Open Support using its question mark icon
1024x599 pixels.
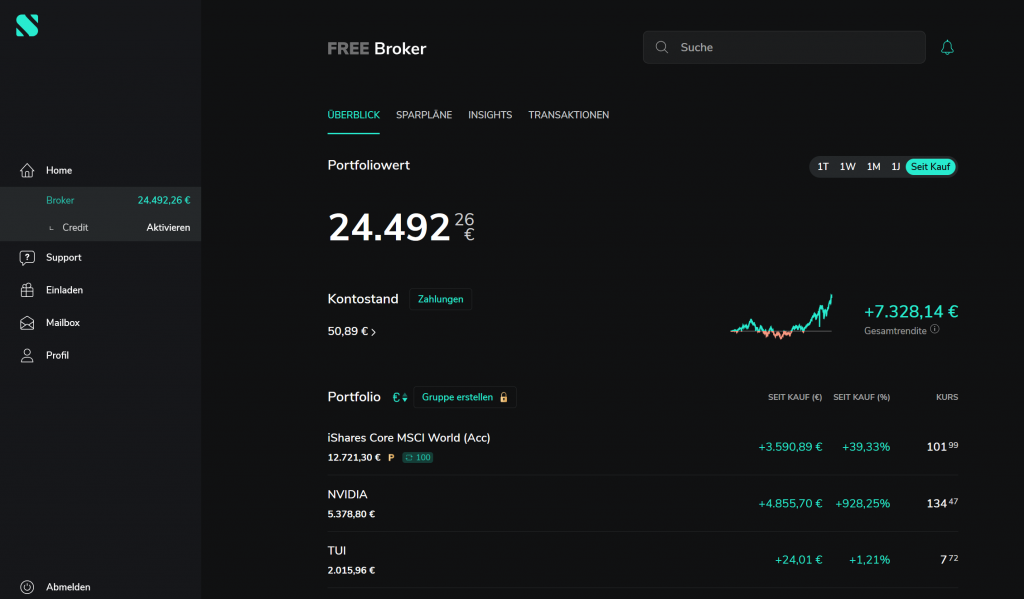pyautogui.click(x=27, y=257)
